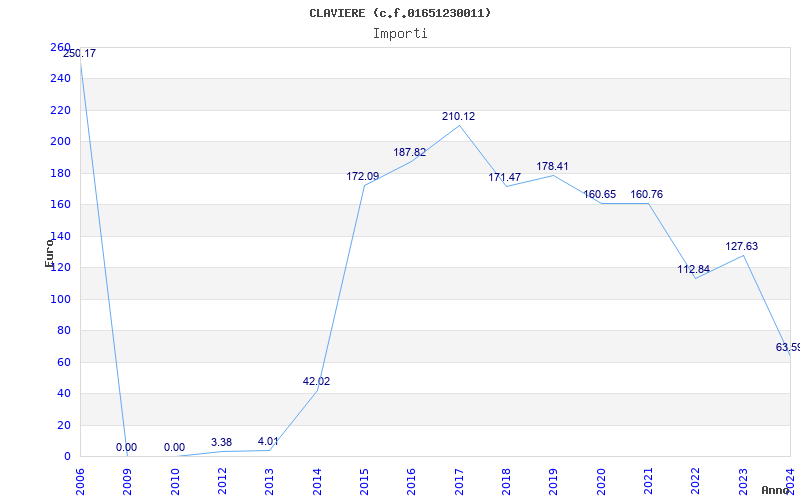Click the Euro y-axis title
Viewport: 800px width, 500px height.
click(x=49, y=253)
